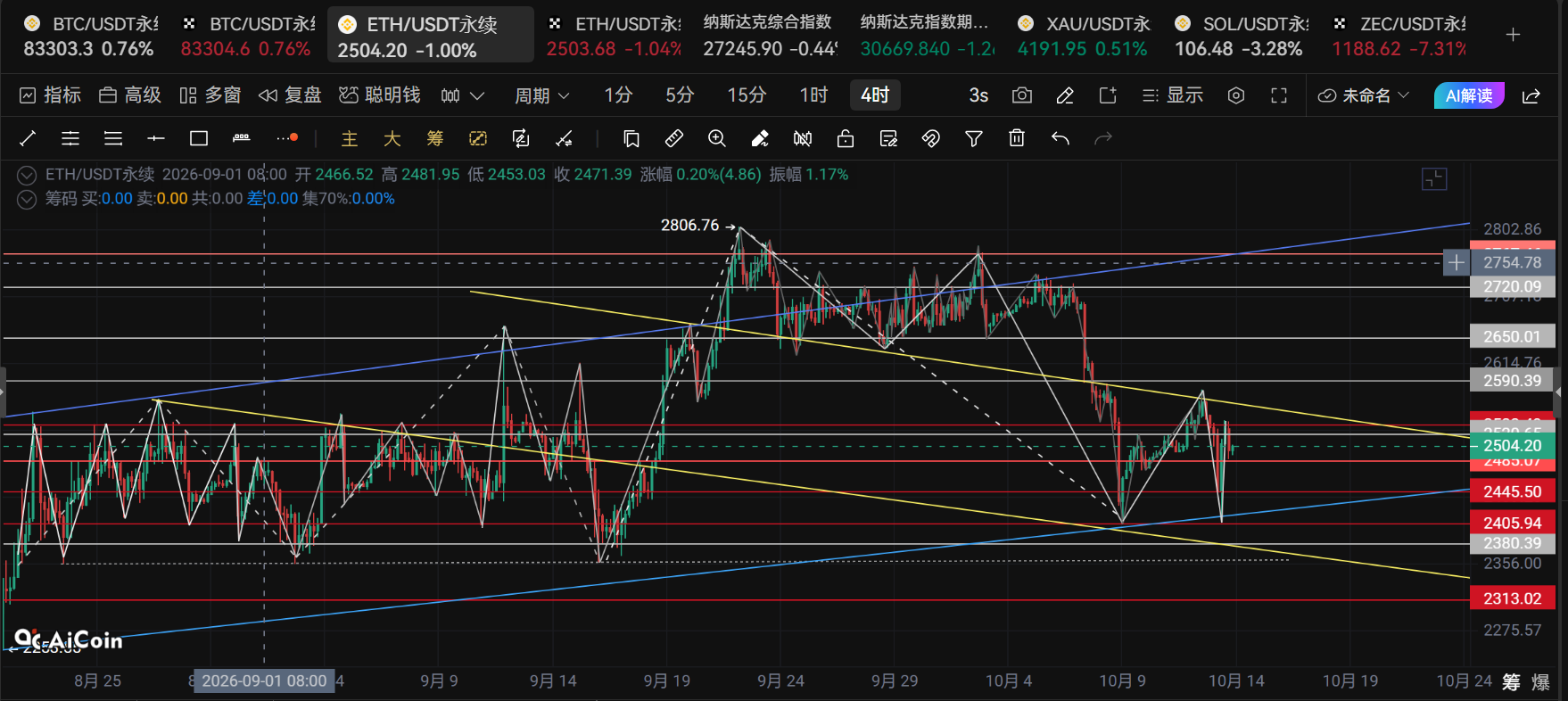This screenshot has height=701, width=1568.
Task: Toggle the lock drawings padlock
Action: coord(846,138)
